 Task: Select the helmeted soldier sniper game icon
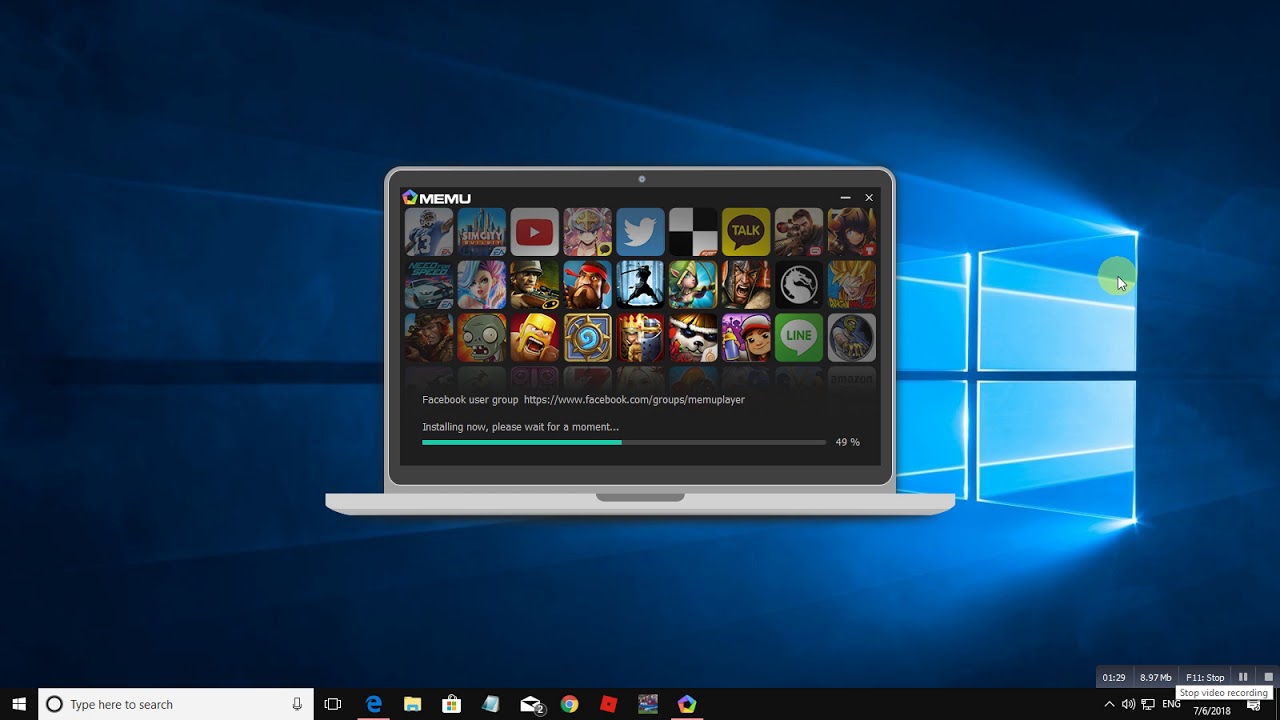[x=535, y=285]
